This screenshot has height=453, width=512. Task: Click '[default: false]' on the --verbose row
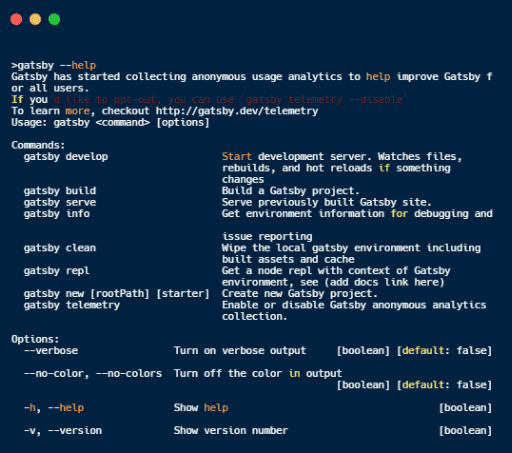(444, 351)
